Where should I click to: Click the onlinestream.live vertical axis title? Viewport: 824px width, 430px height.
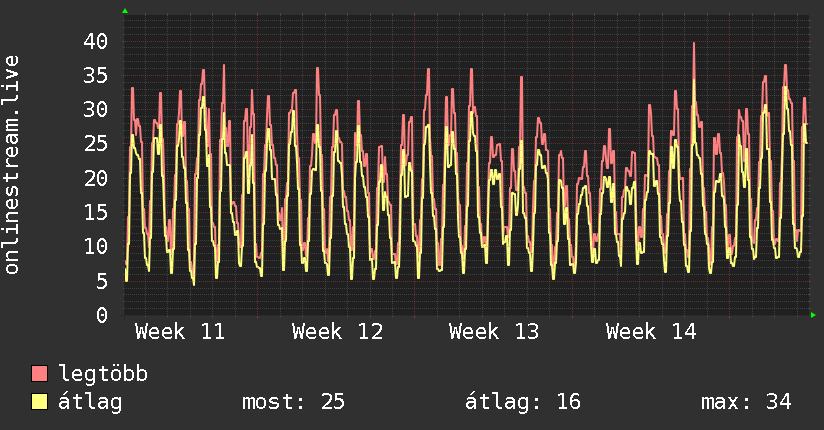coord(11,165)
